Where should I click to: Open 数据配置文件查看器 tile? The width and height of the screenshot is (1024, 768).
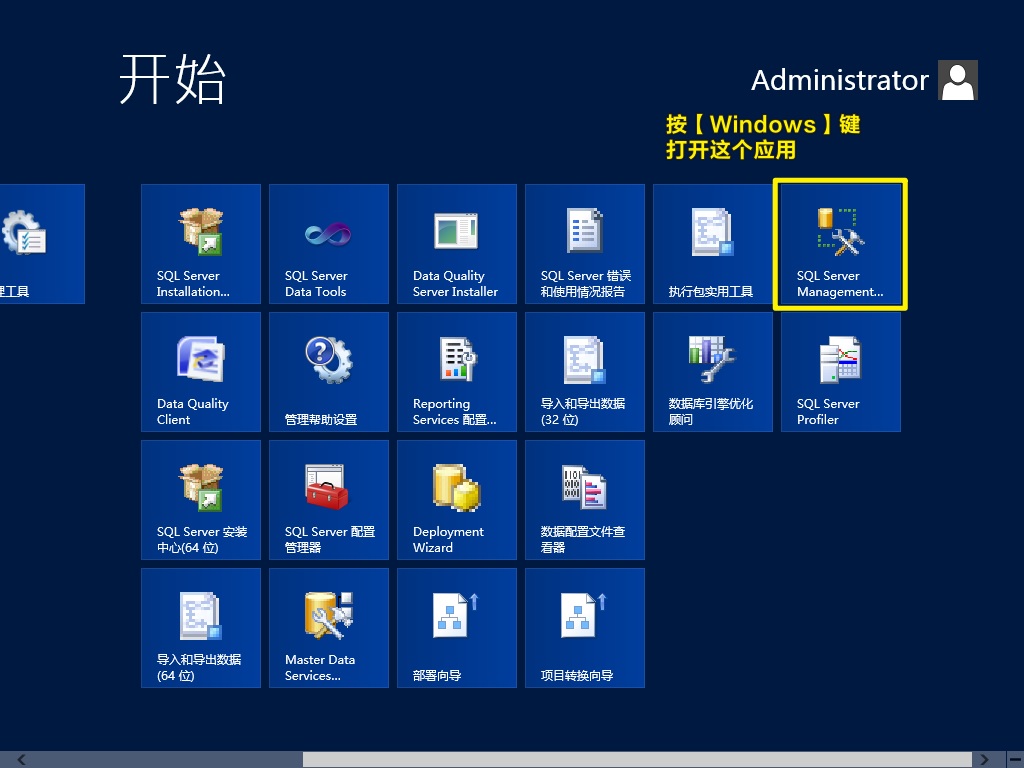pos(585,500)
